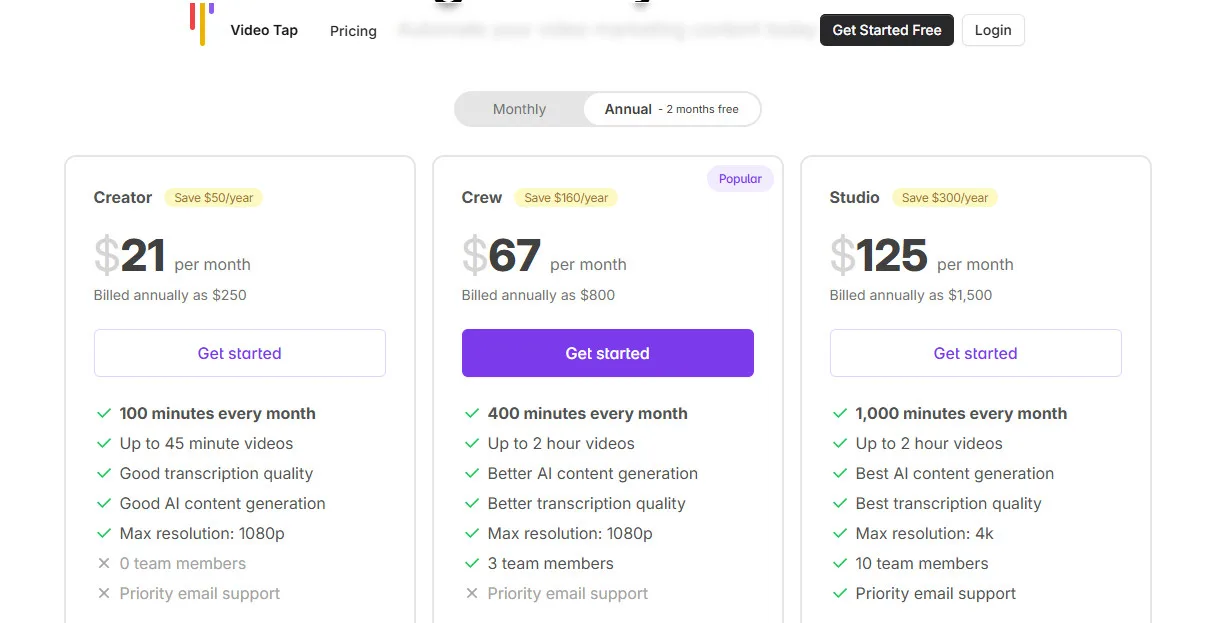Click the checkmark beside Studio's 10 team members
1211x623 pixels.
coord(840,563)
